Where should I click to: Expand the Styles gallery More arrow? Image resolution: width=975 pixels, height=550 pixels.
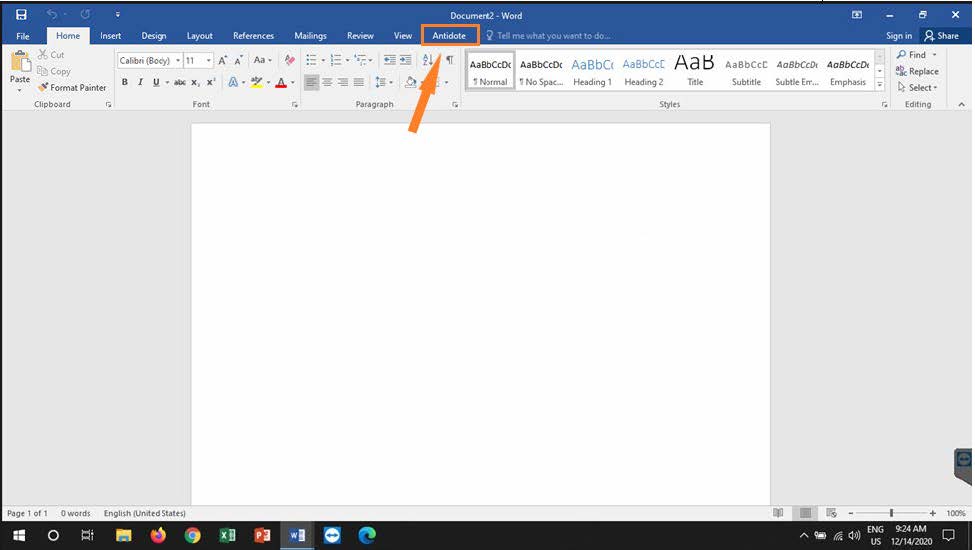(x=880, y=86)
